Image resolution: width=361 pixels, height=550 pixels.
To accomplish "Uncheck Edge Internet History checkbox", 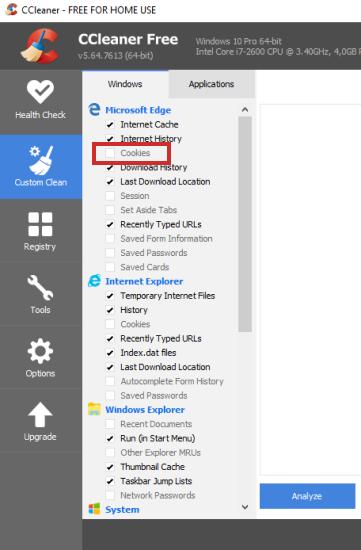I will pos(110,139).
